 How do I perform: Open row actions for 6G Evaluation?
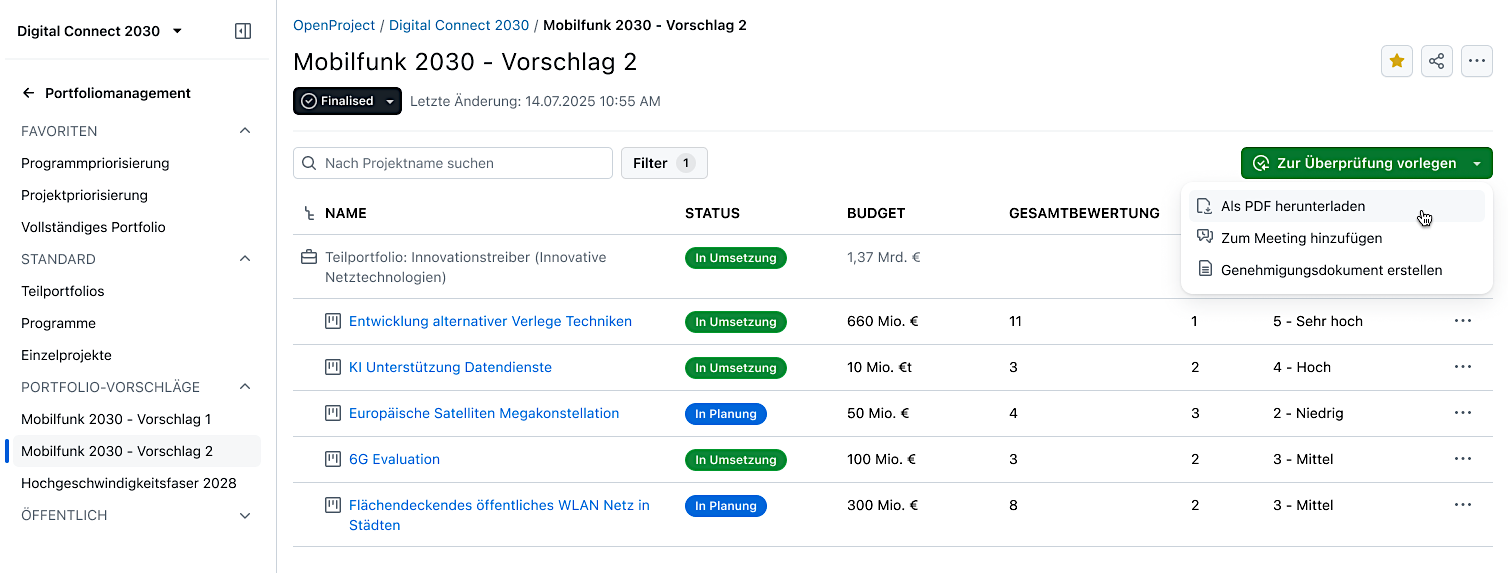[x=1463, y=459]
